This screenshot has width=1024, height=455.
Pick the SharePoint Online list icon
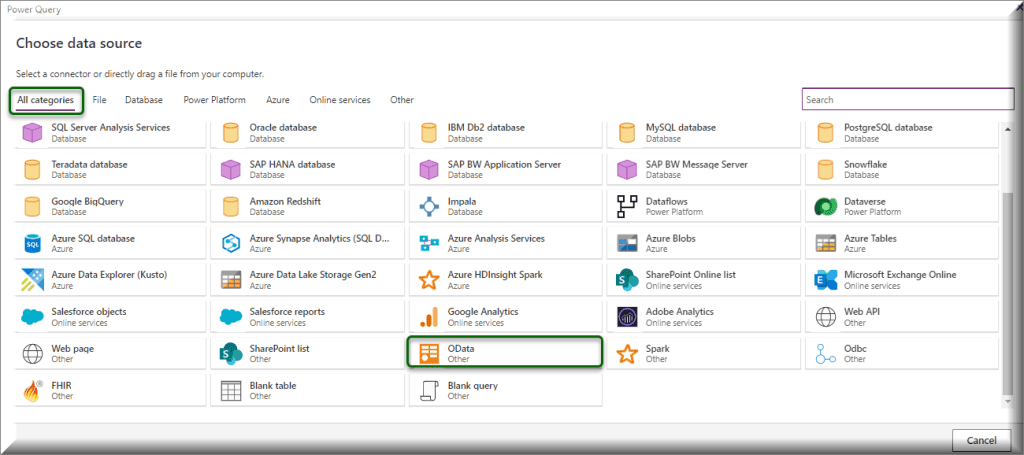pos(627,280)
